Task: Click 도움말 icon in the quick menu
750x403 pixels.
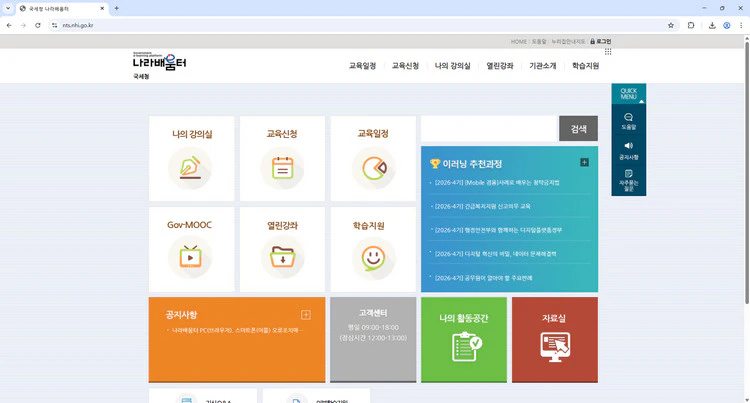Action: (x=628, y=120)
